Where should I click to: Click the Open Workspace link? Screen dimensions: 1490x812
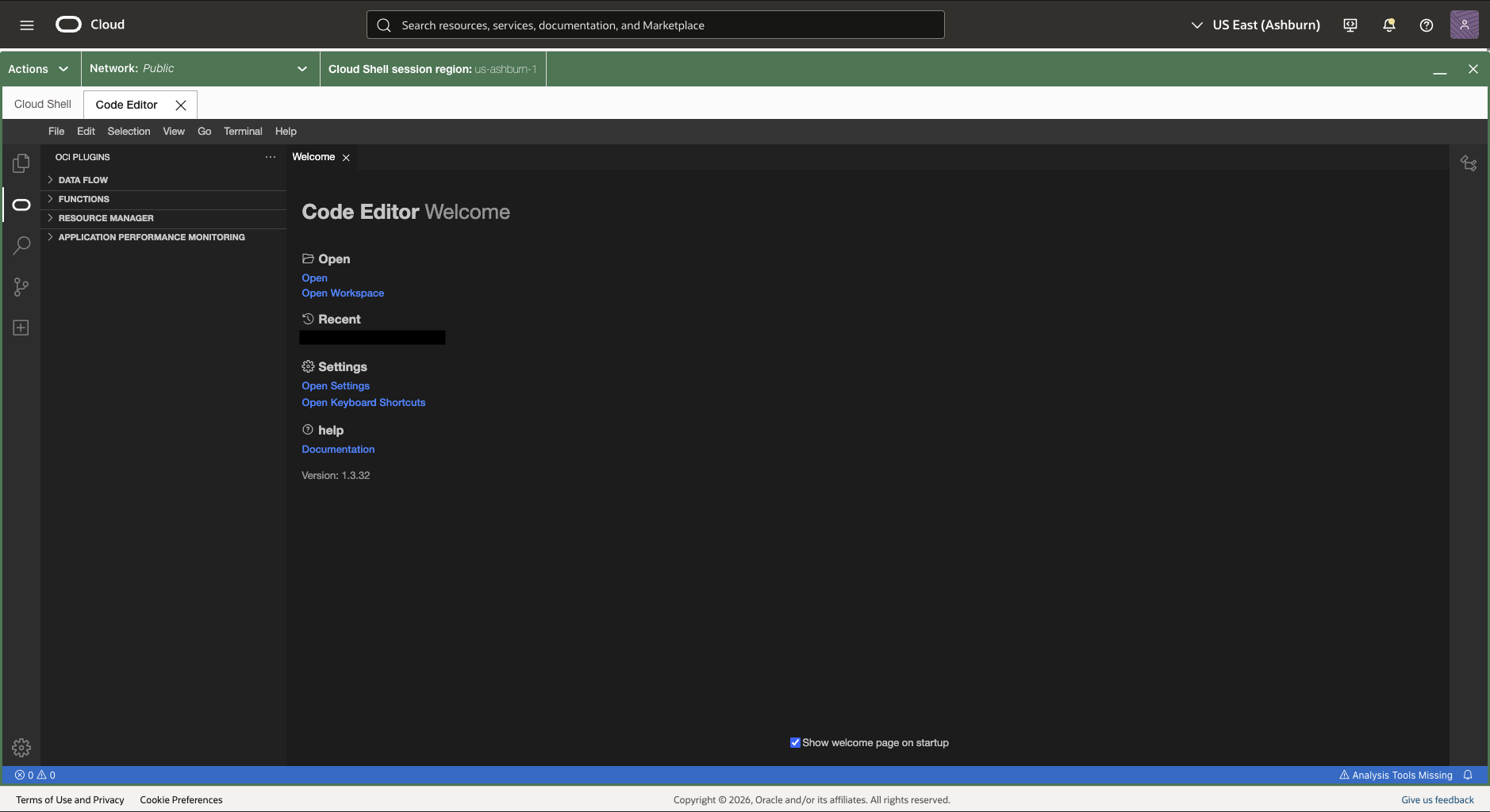pyautogui.click(x=343, y=293)
